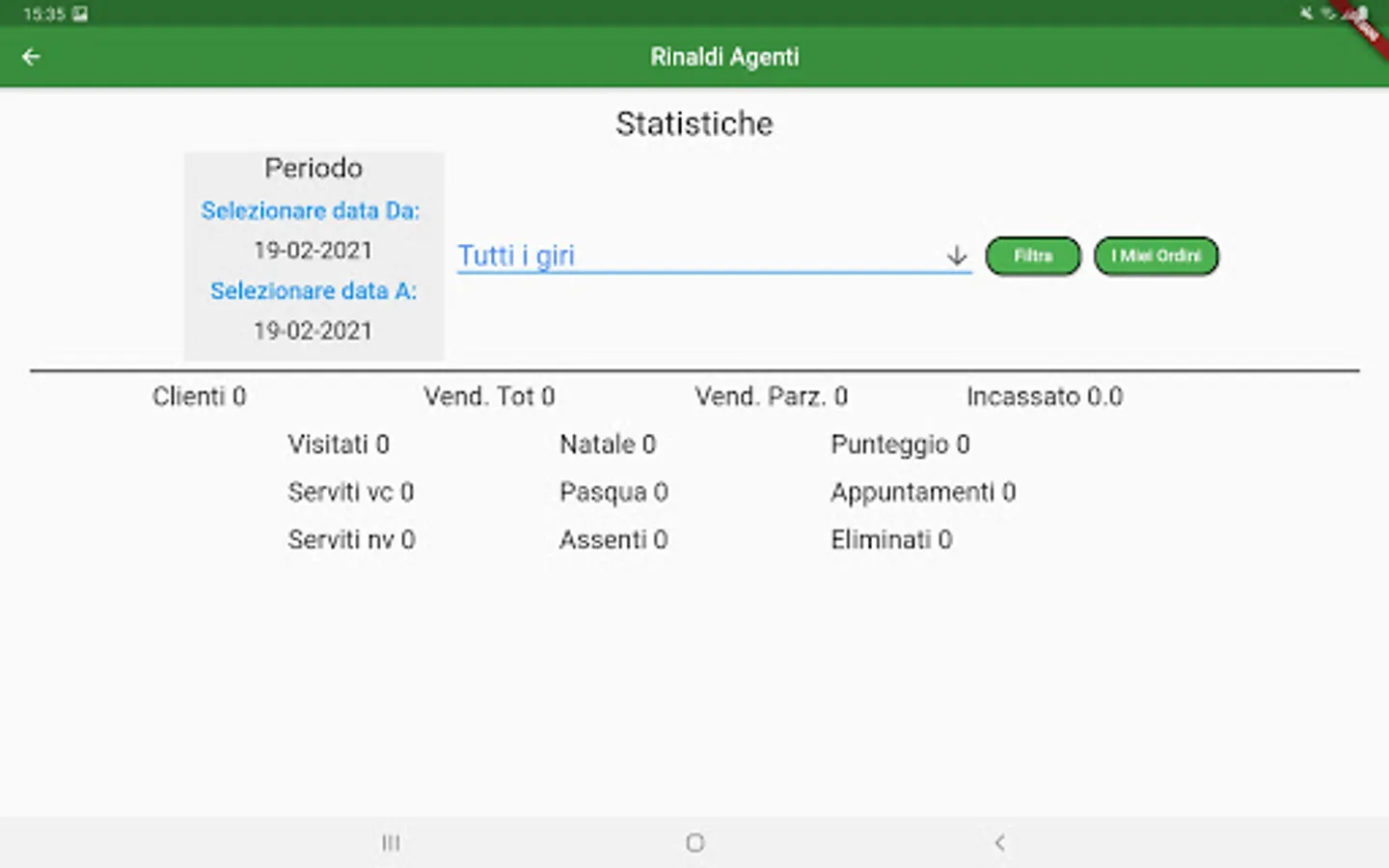1389x868 pixels.
Task: Tap the picture notification icon in status bar
Action: tap(80, 14)
